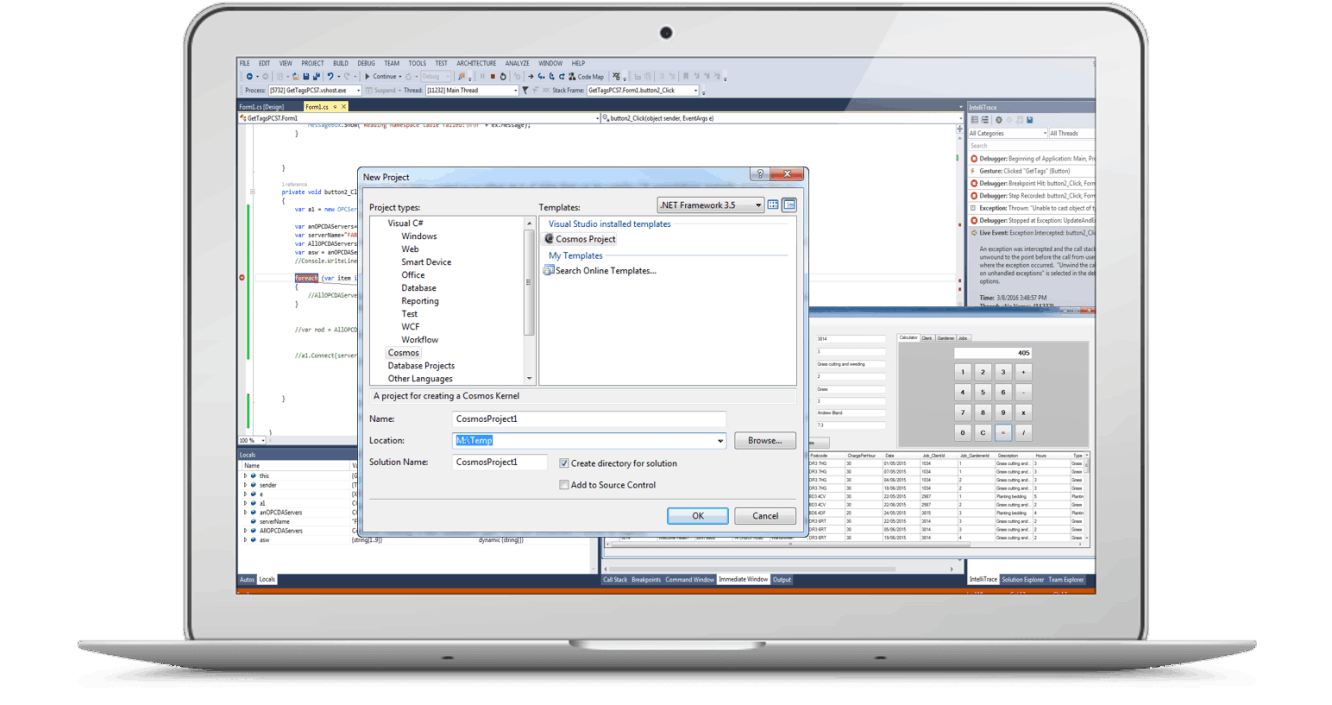1332x705 pixels.
Task: Click the Navigate Backward toolbar icon
Action: 249,76
